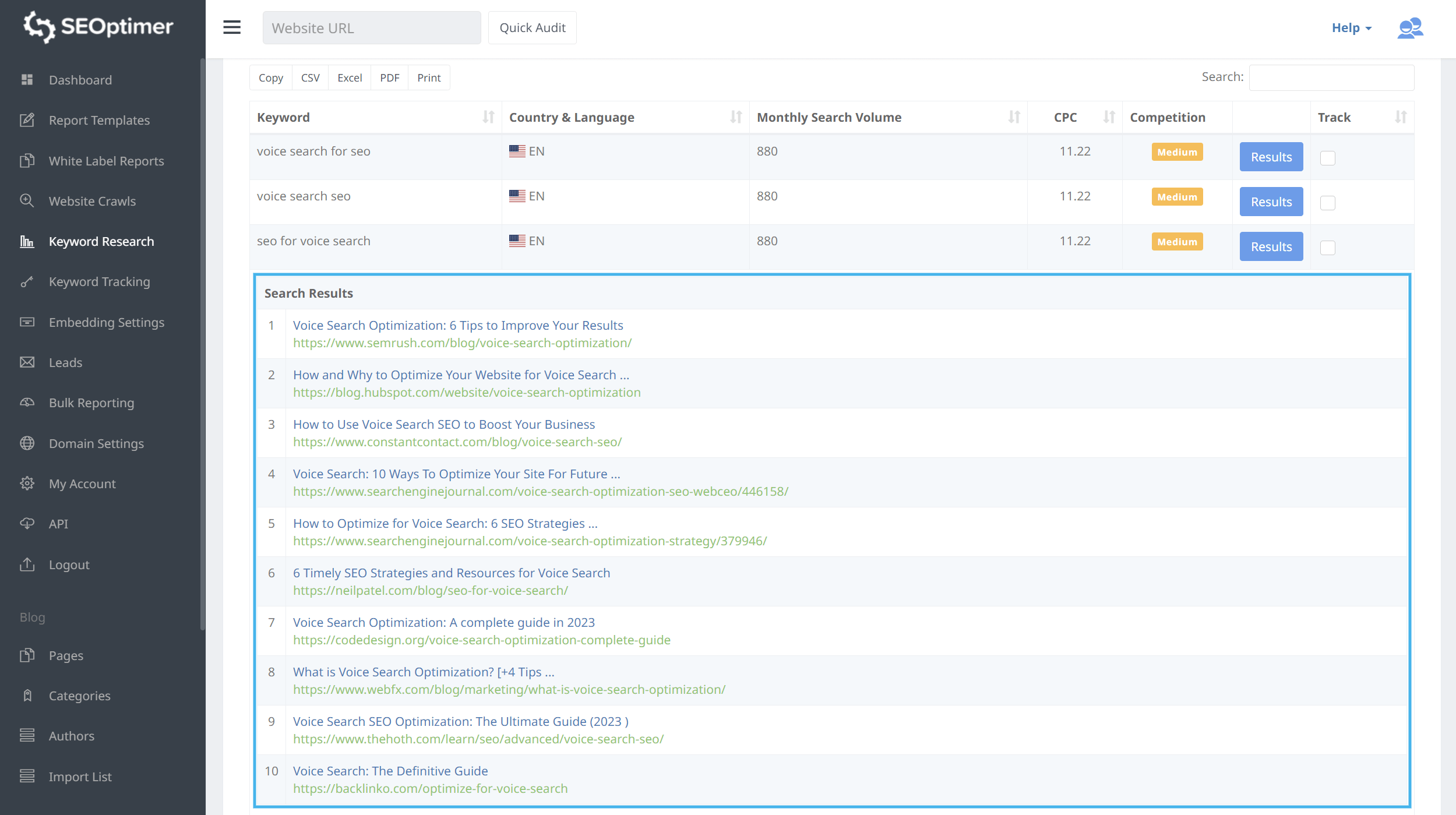This screenshot has height=815, width=1456.
Task: Click Results button for voice search seo
Action: 1271,201
